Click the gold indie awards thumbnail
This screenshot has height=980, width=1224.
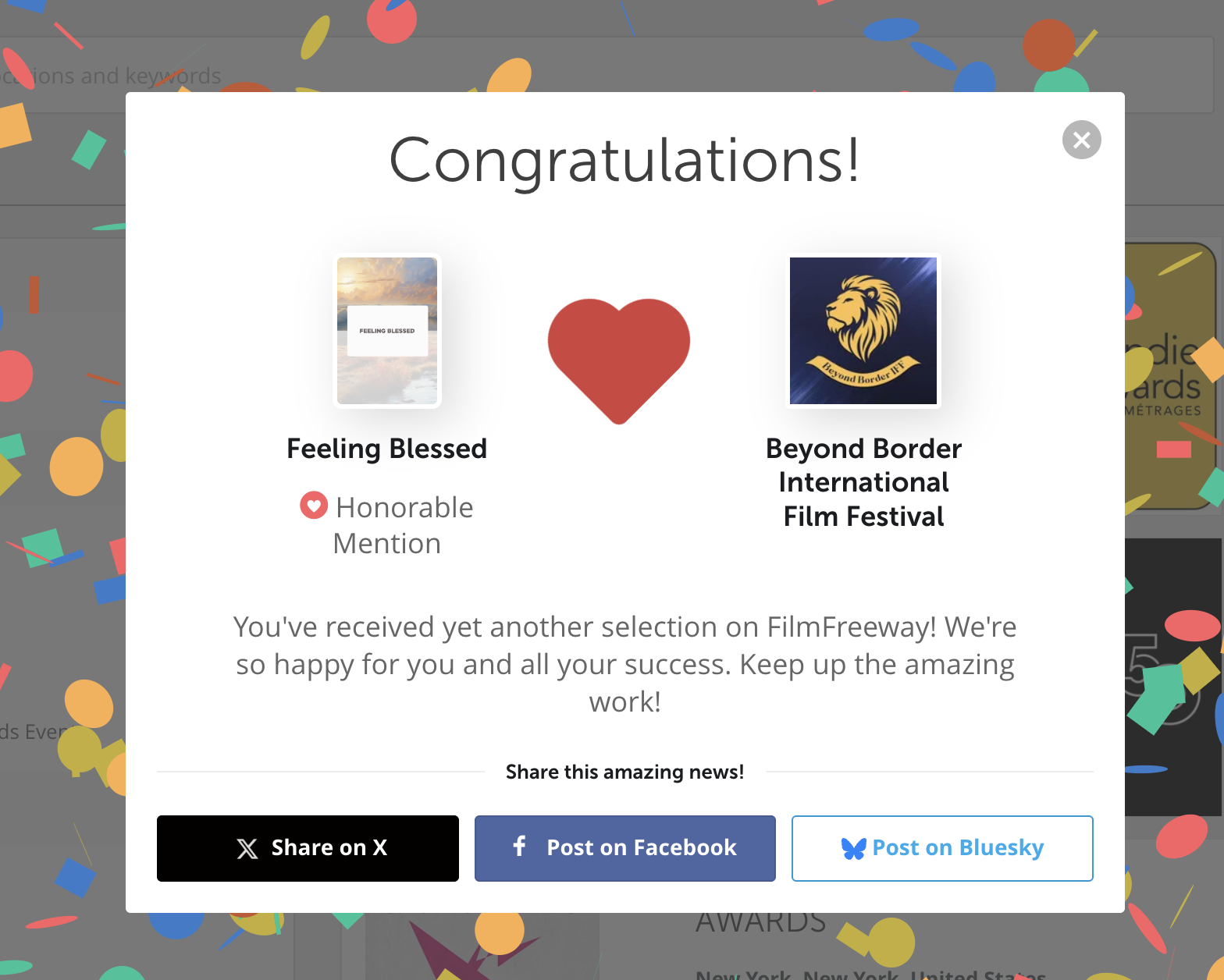1171,375
